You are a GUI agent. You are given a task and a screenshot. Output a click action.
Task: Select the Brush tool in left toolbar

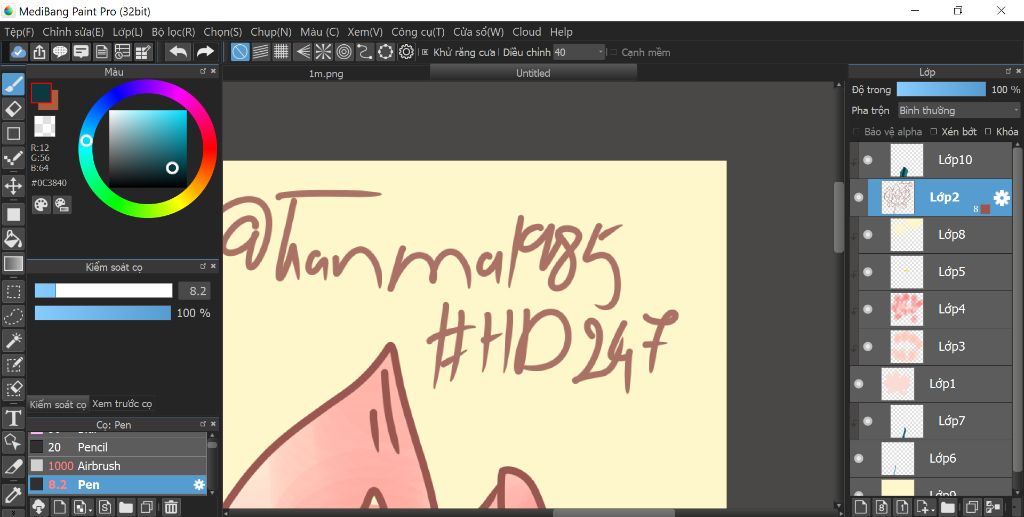pos(13,85)
